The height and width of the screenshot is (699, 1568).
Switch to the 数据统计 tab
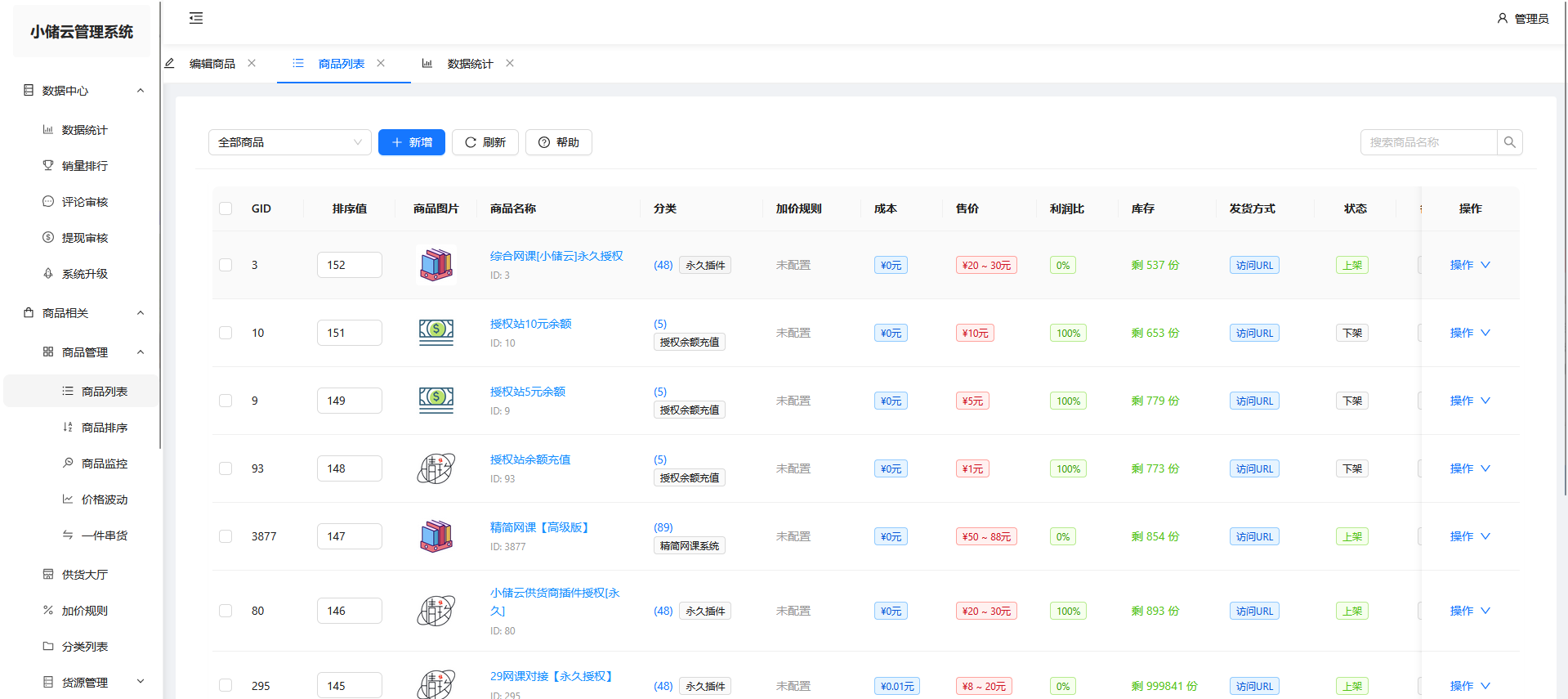click(x=469, y=64)
